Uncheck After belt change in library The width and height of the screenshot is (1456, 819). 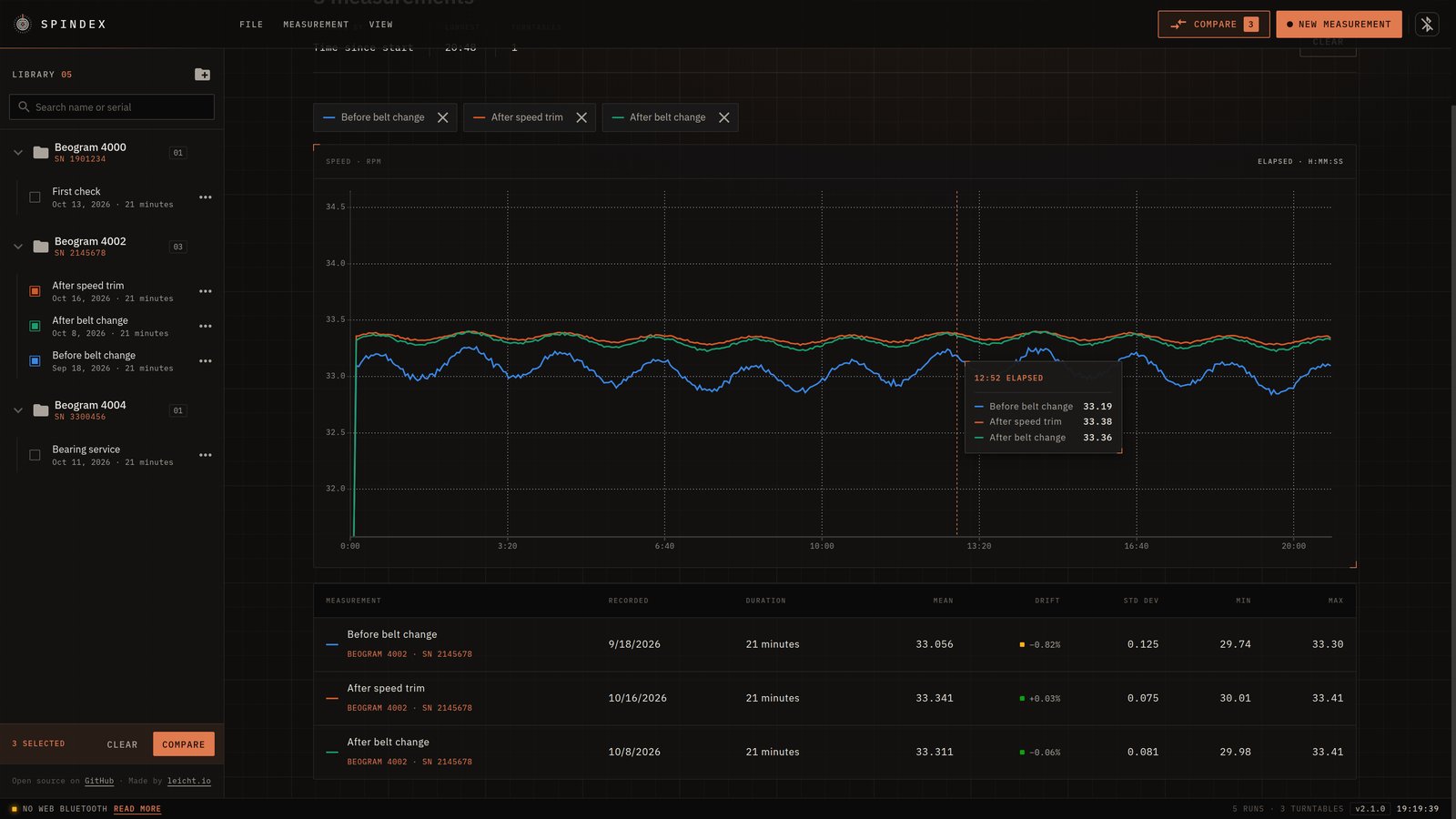[35, 326]
